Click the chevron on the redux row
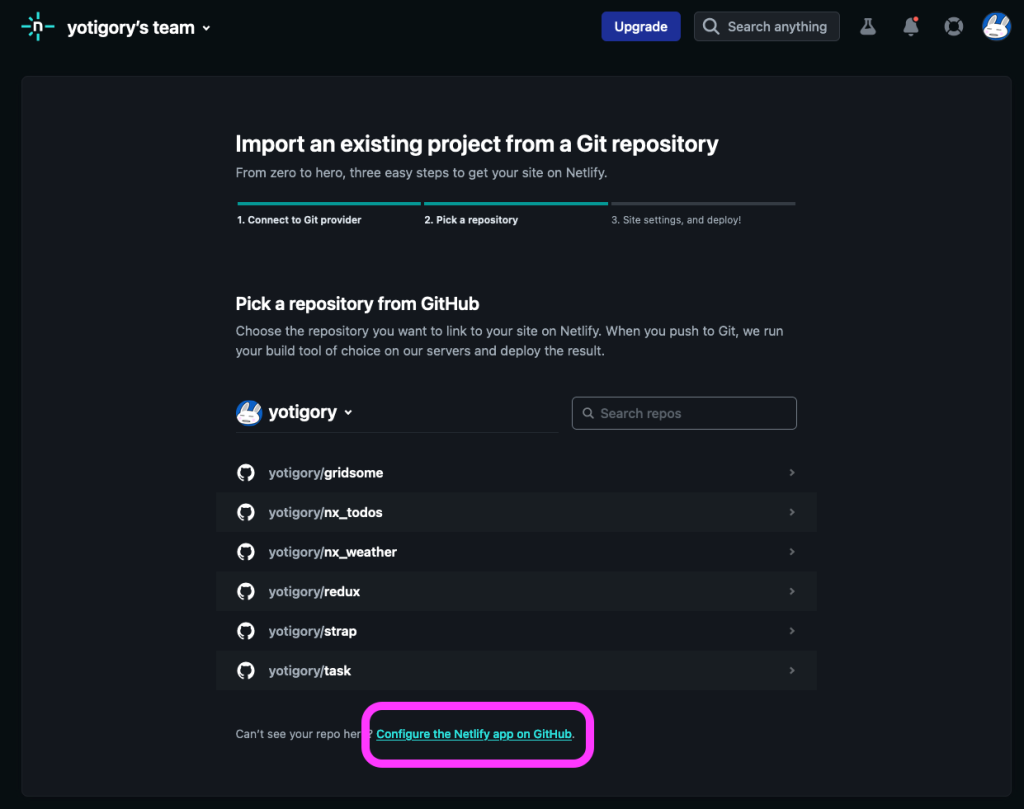 pos(792,591)
